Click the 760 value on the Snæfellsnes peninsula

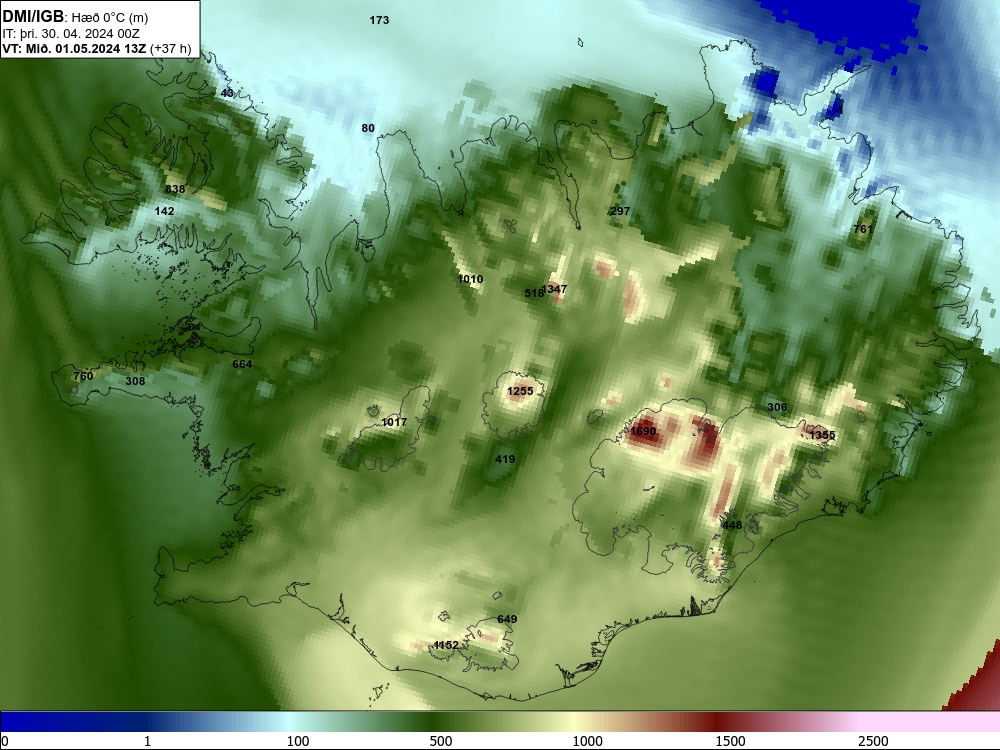point(83,376)
